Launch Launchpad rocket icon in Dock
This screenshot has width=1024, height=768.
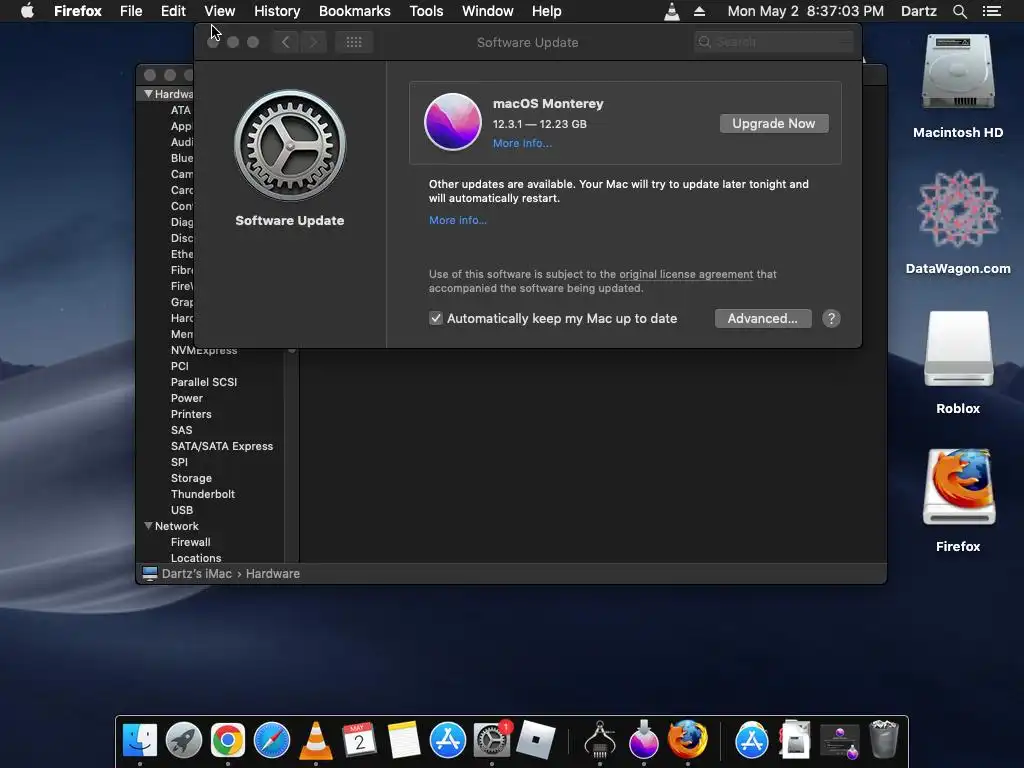click(x=184, y=740)
